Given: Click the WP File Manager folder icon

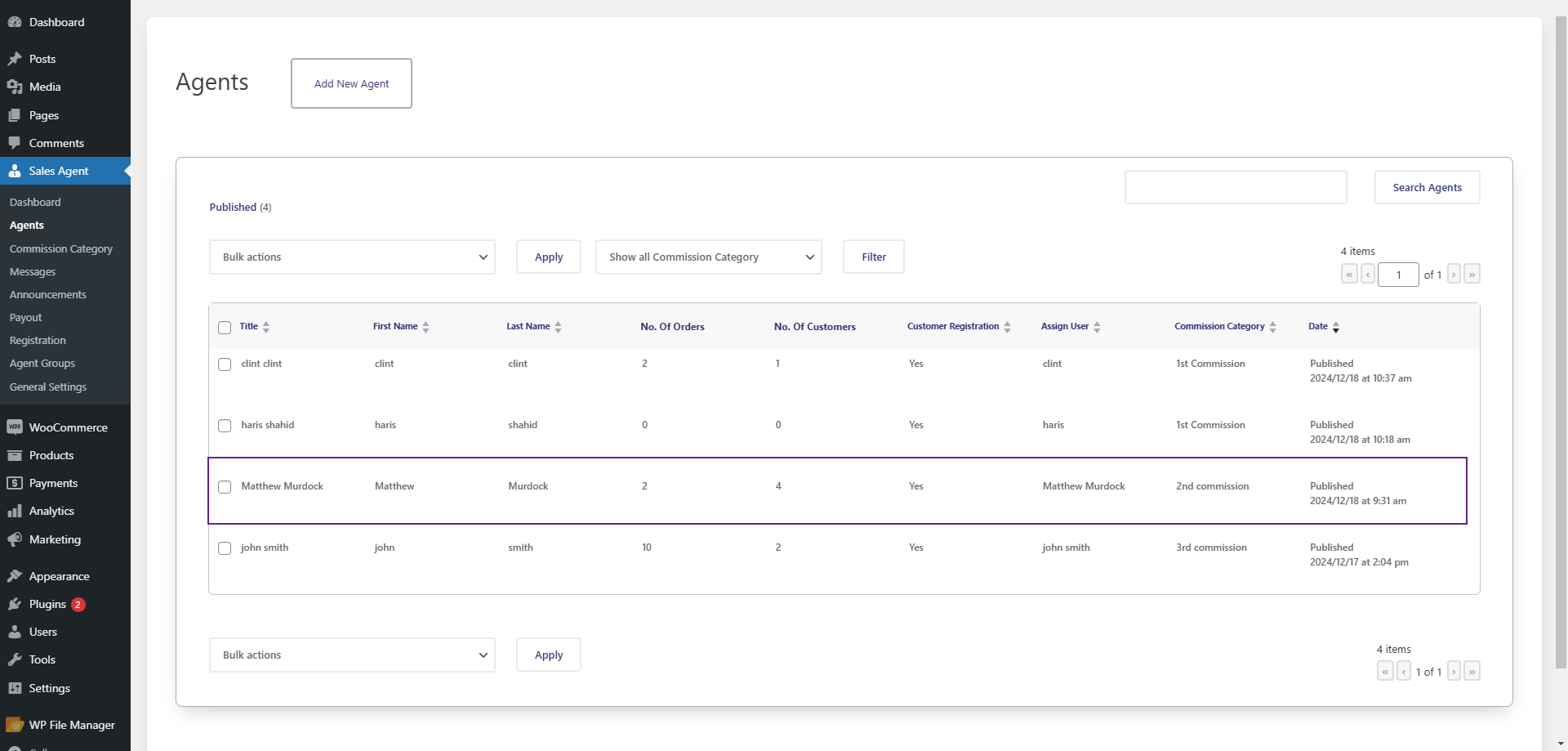Looking at the screenshot, I should point(15,725).
